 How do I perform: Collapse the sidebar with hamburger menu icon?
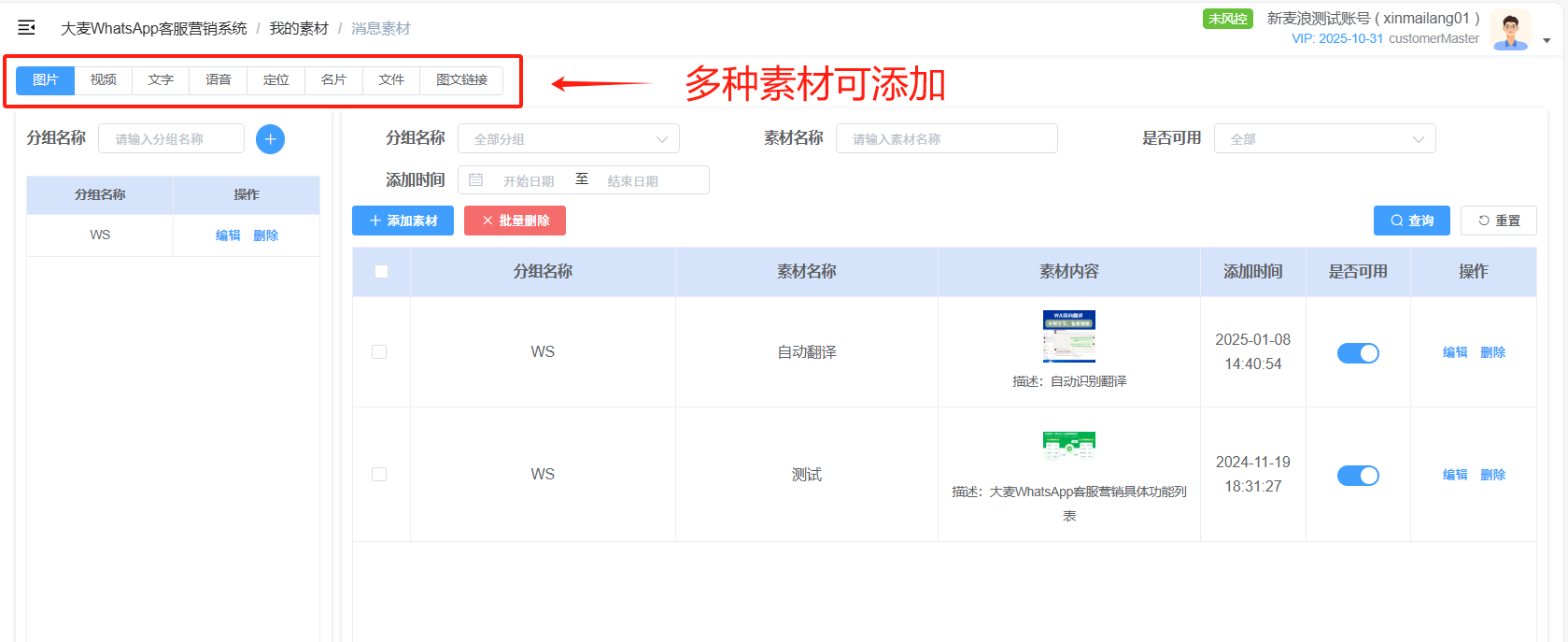point(26,27)
